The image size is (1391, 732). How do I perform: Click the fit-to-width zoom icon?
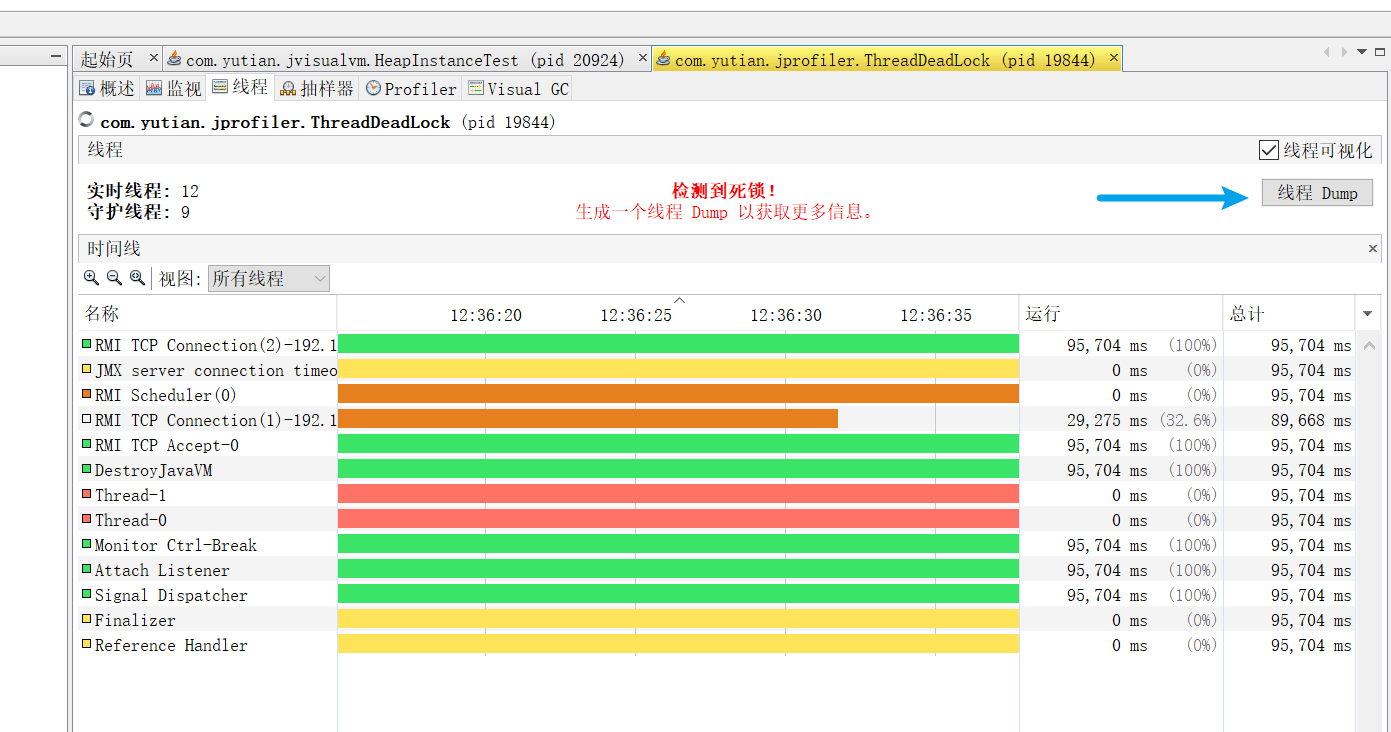pyautogui.click(x=137, y=278)
